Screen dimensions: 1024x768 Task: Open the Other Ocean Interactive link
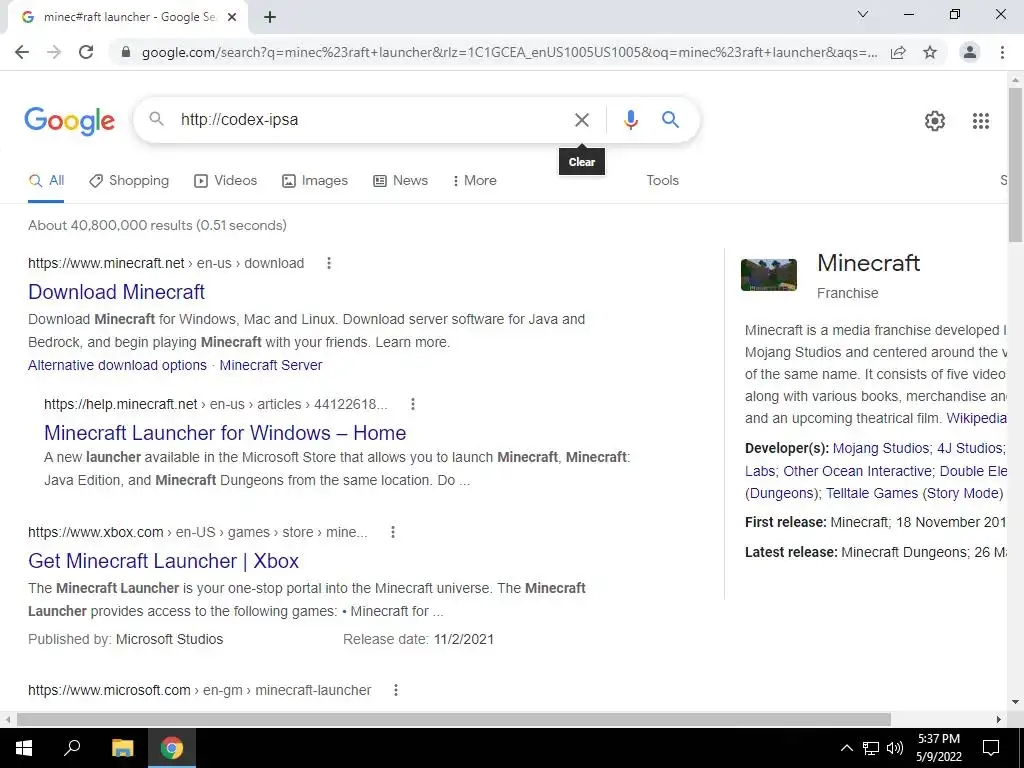[x=858, y=472]
